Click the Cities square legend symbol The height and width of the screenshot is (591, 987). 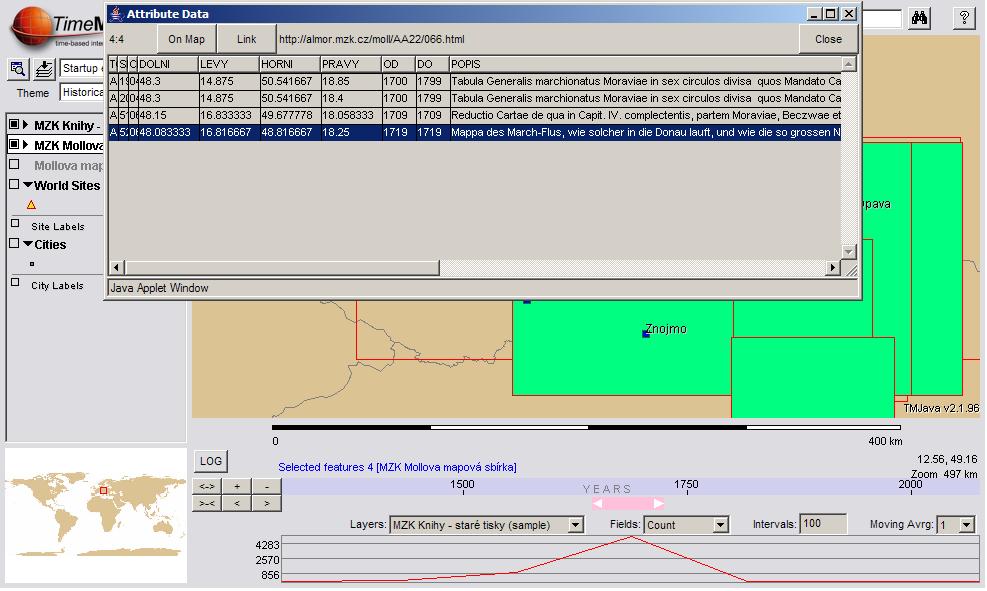tap(31, 264)
